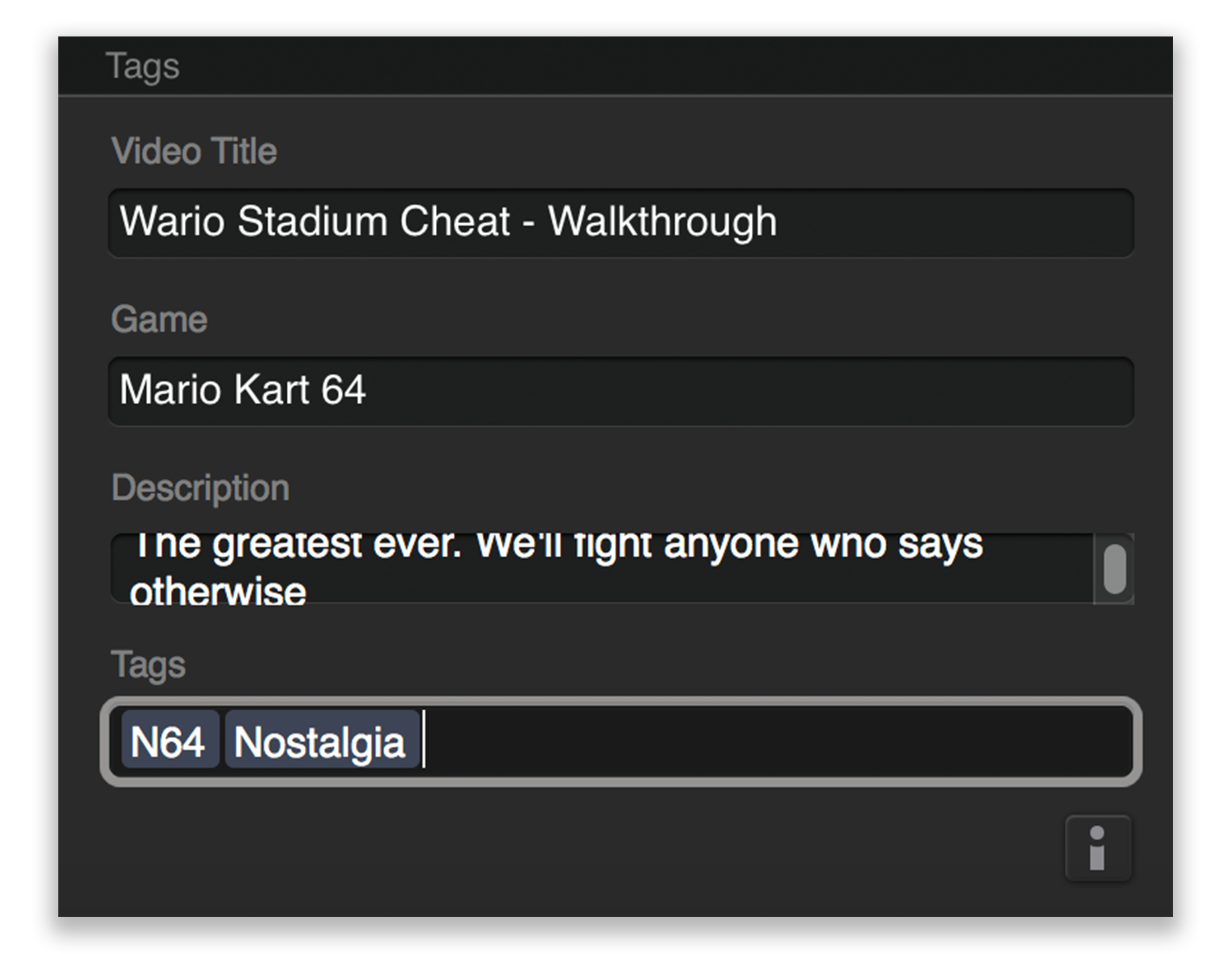
Task: Click the Tags panel header title
Action: tap(142, 66)
